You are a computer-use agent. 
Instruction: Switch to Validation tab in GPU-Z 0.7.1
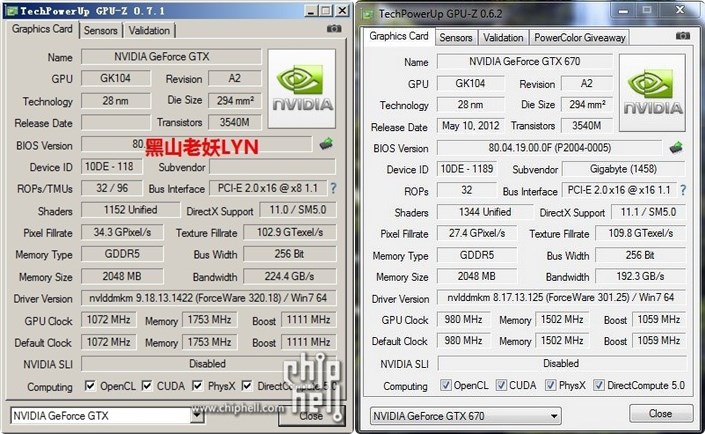pyautogui.click(x=149, y=31)
